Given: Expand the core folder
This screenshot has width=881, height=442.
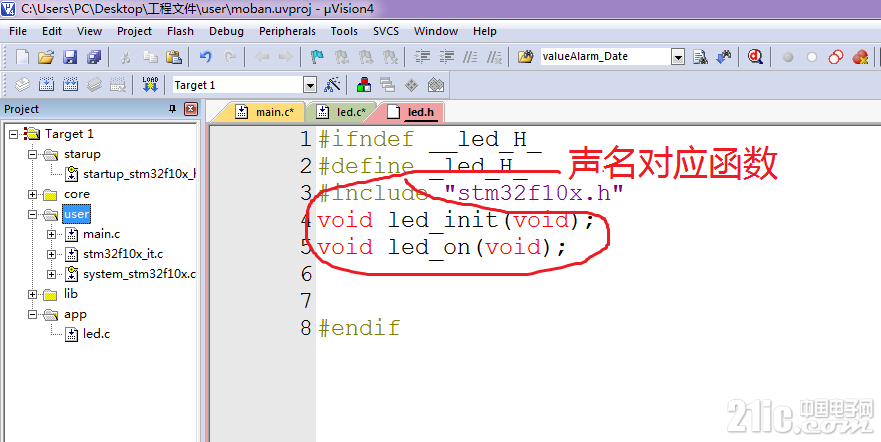Looking at the screenshot, I should pos(33,194).
